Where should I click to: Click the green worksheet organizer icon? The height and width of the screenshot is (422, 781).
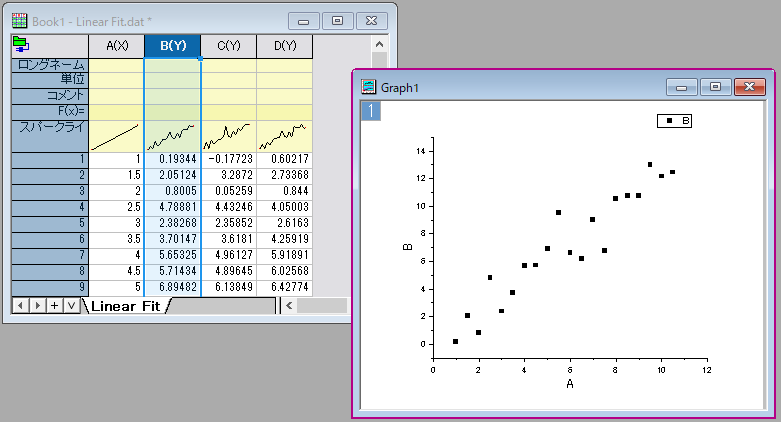(x=20, y=45)
